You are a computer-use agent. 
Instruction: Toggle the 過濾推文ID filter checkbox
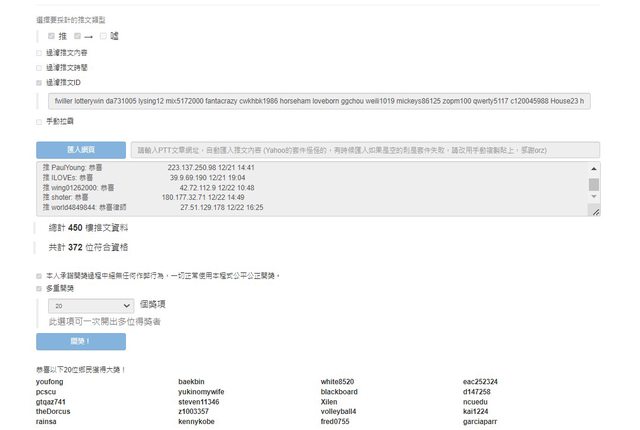(x=39, y=82)
